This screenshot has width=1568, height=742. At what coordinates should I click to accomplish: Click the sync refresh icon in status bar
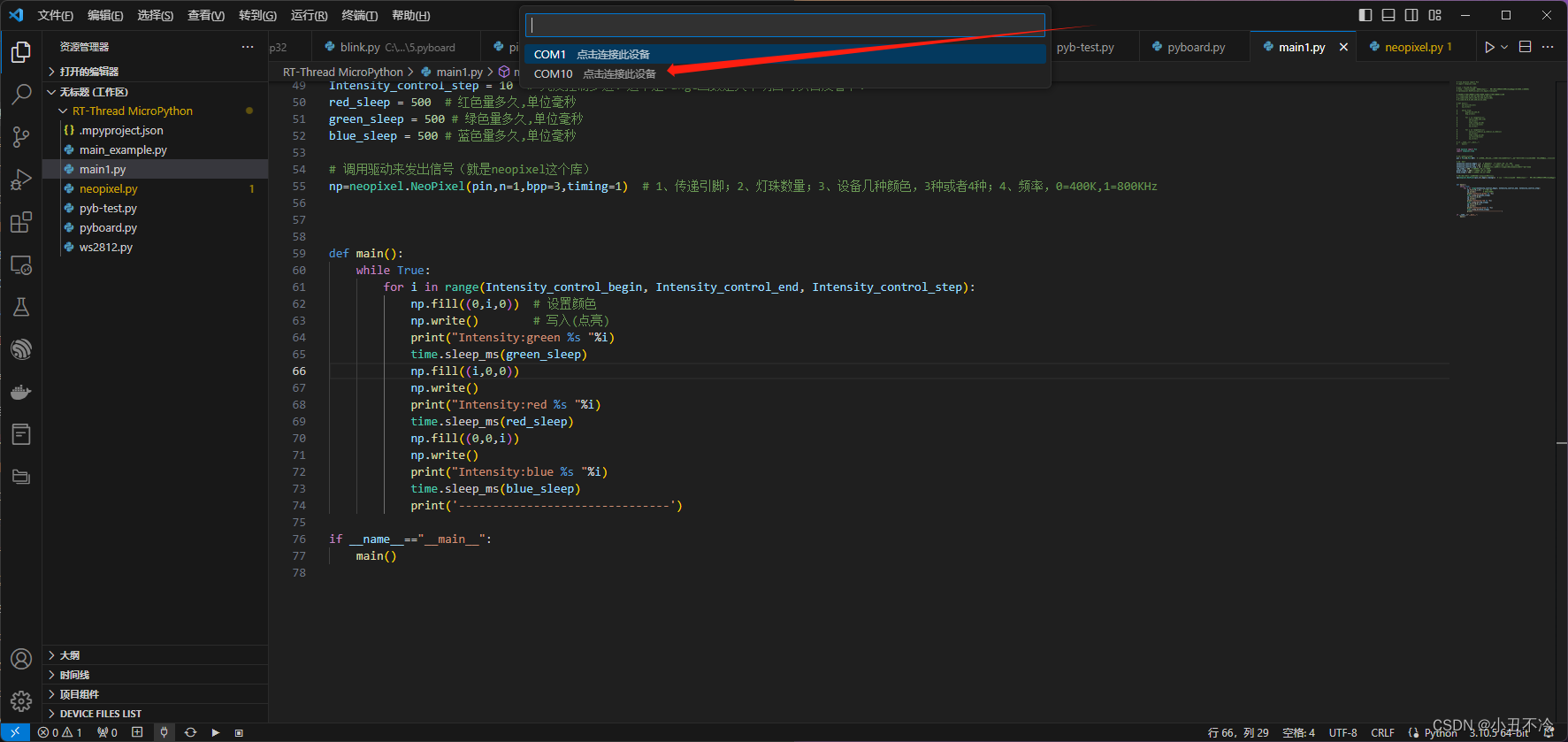click(190, 732)
